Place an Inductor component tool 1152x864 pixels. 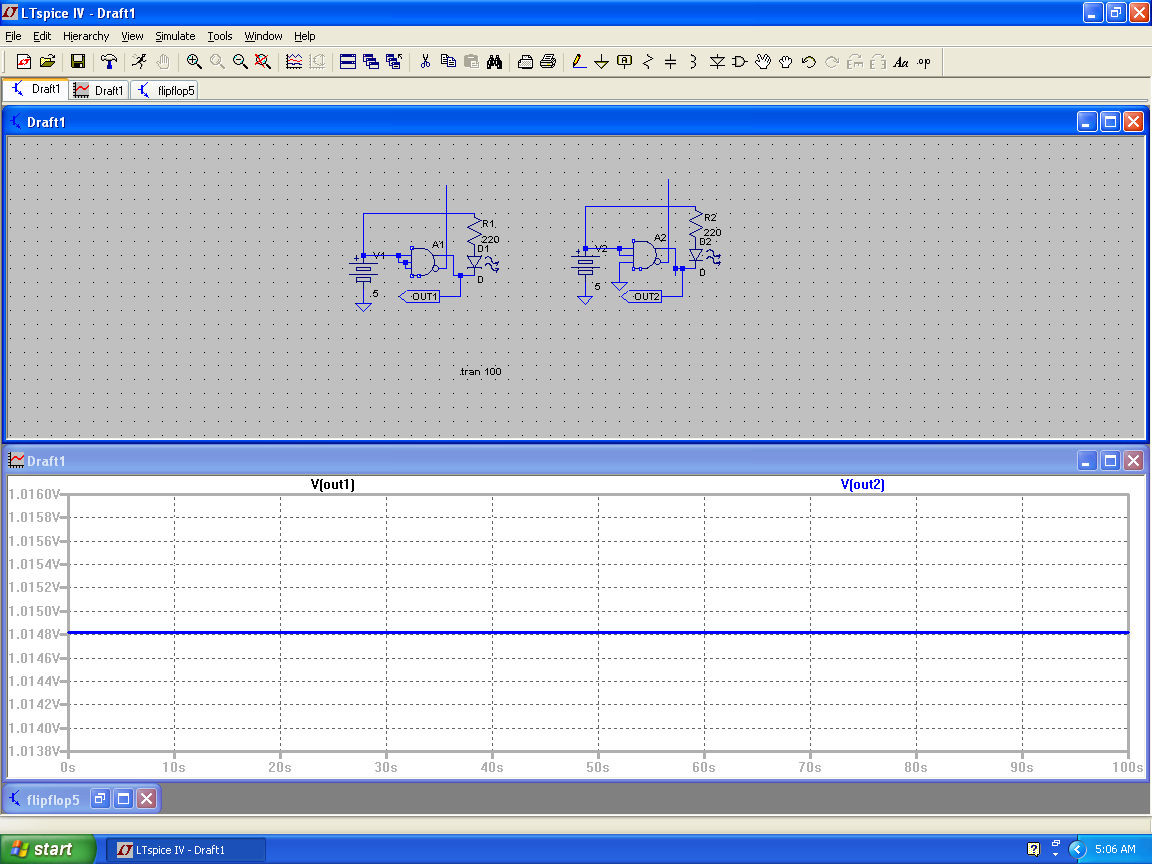[x=694, y=62]
